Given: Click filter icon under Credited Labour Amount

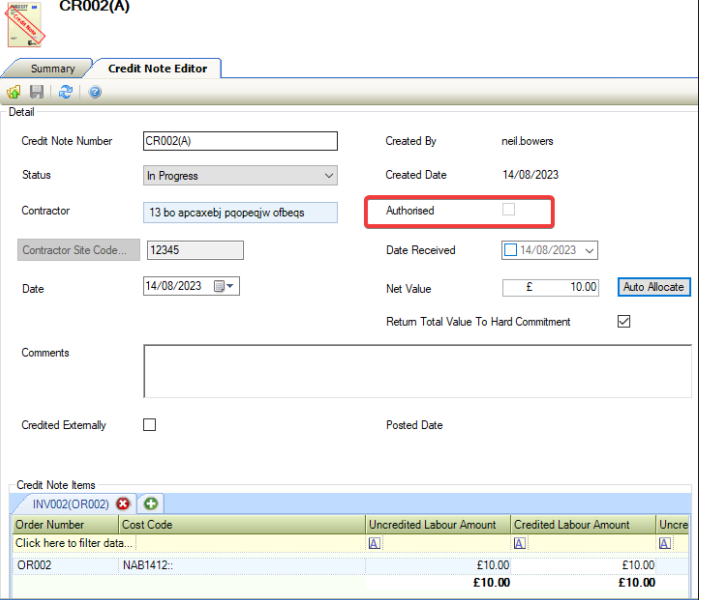Looking at the screenshot, I should [520, 543].
